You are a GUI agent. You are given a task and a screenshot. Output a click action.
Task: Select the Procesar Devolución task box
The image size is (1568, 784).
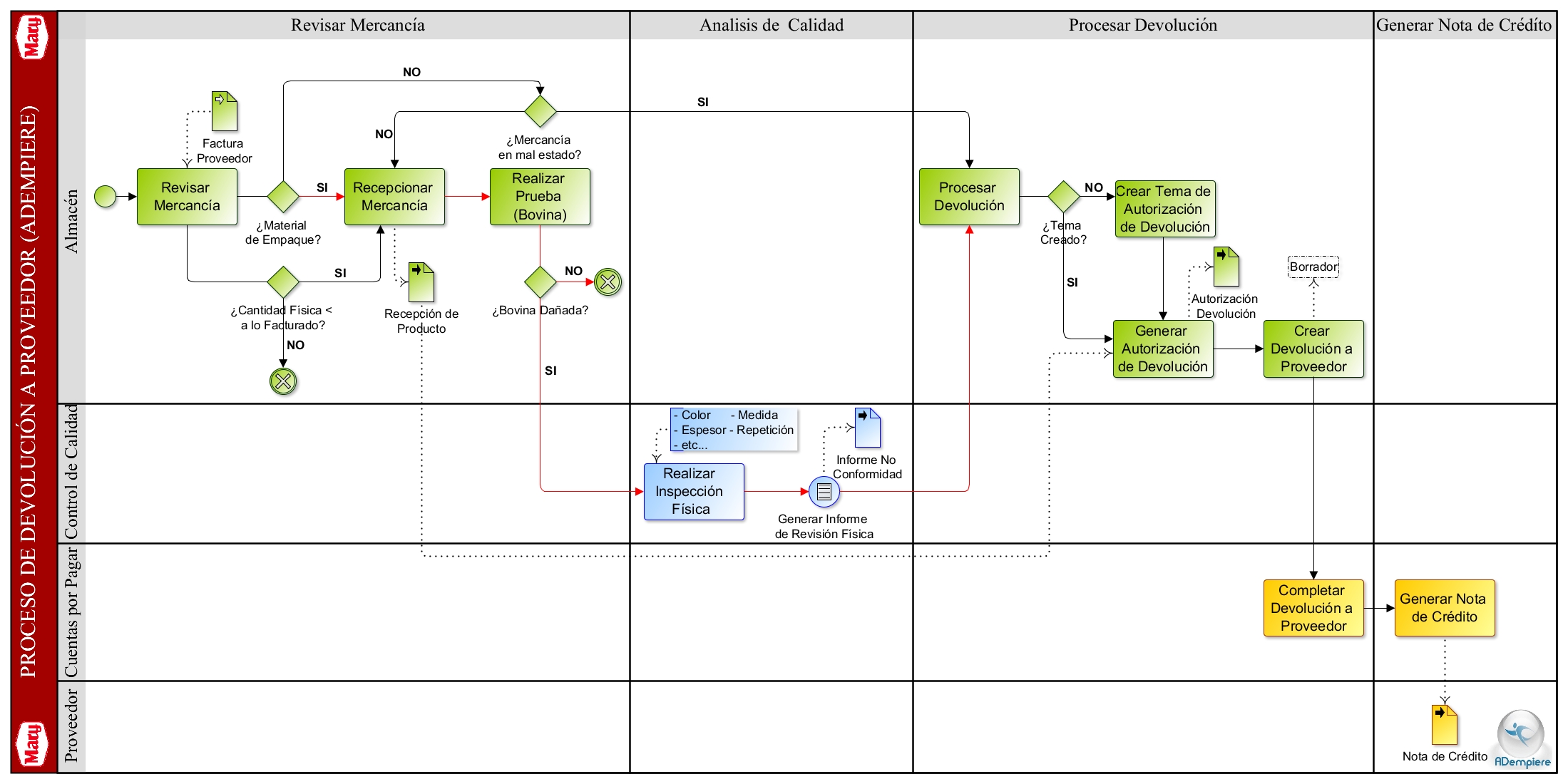pos(969,197)
